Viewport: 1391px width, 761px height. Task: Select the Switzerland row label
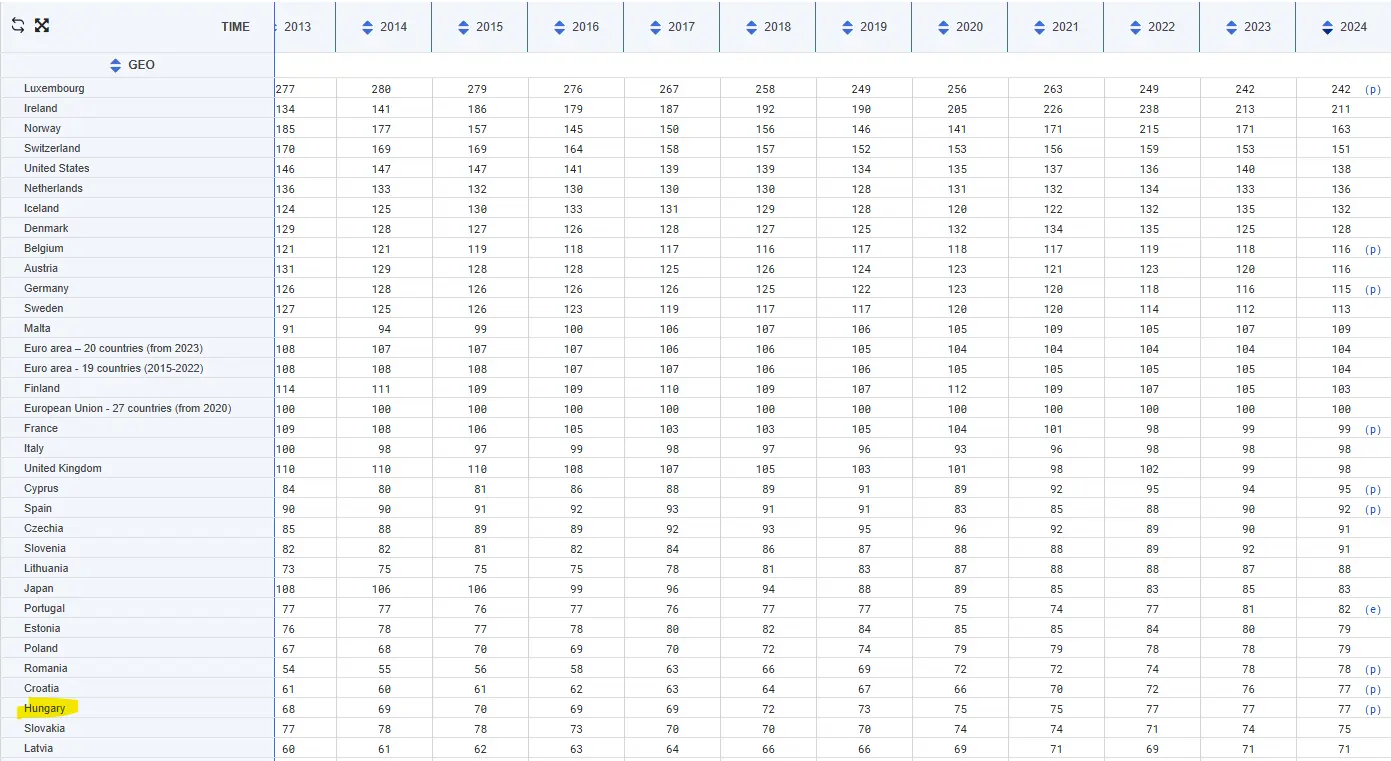tap(52, 148)
